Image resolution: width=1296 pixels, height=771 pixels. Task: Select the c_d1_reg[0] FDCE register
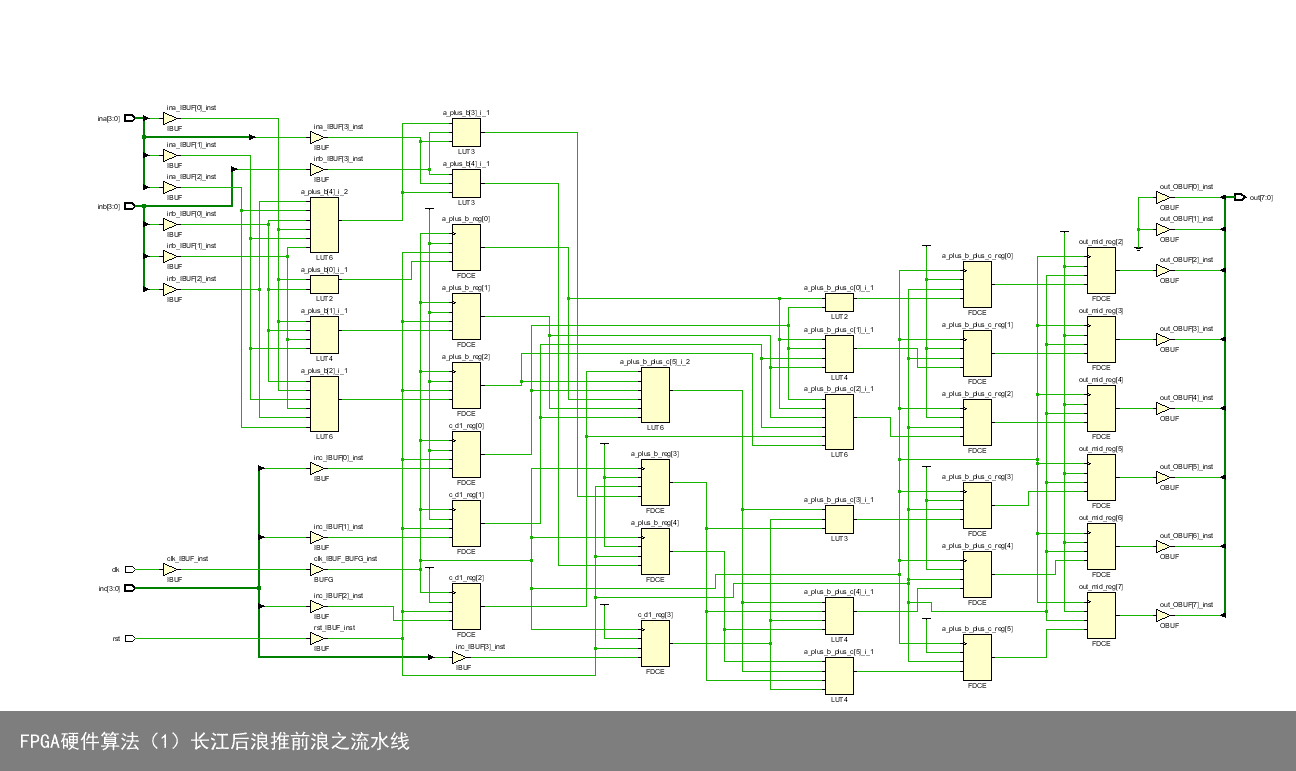[466, 454]
